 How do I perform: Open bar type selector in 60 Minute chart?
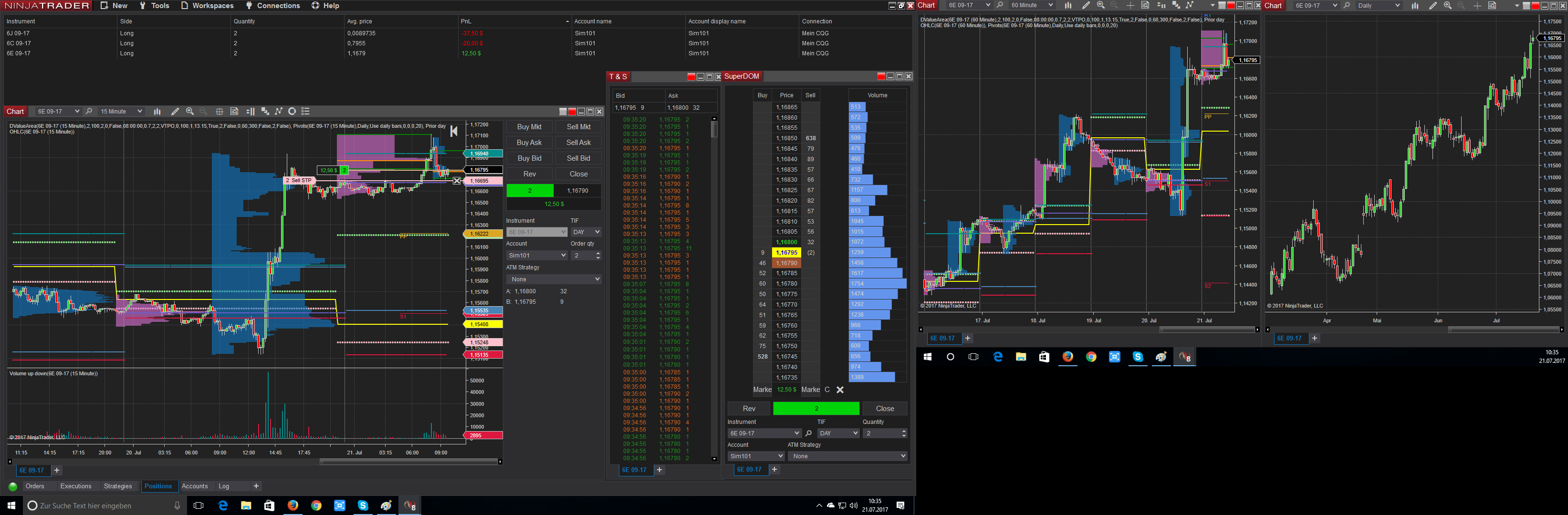click(1068, 5)
